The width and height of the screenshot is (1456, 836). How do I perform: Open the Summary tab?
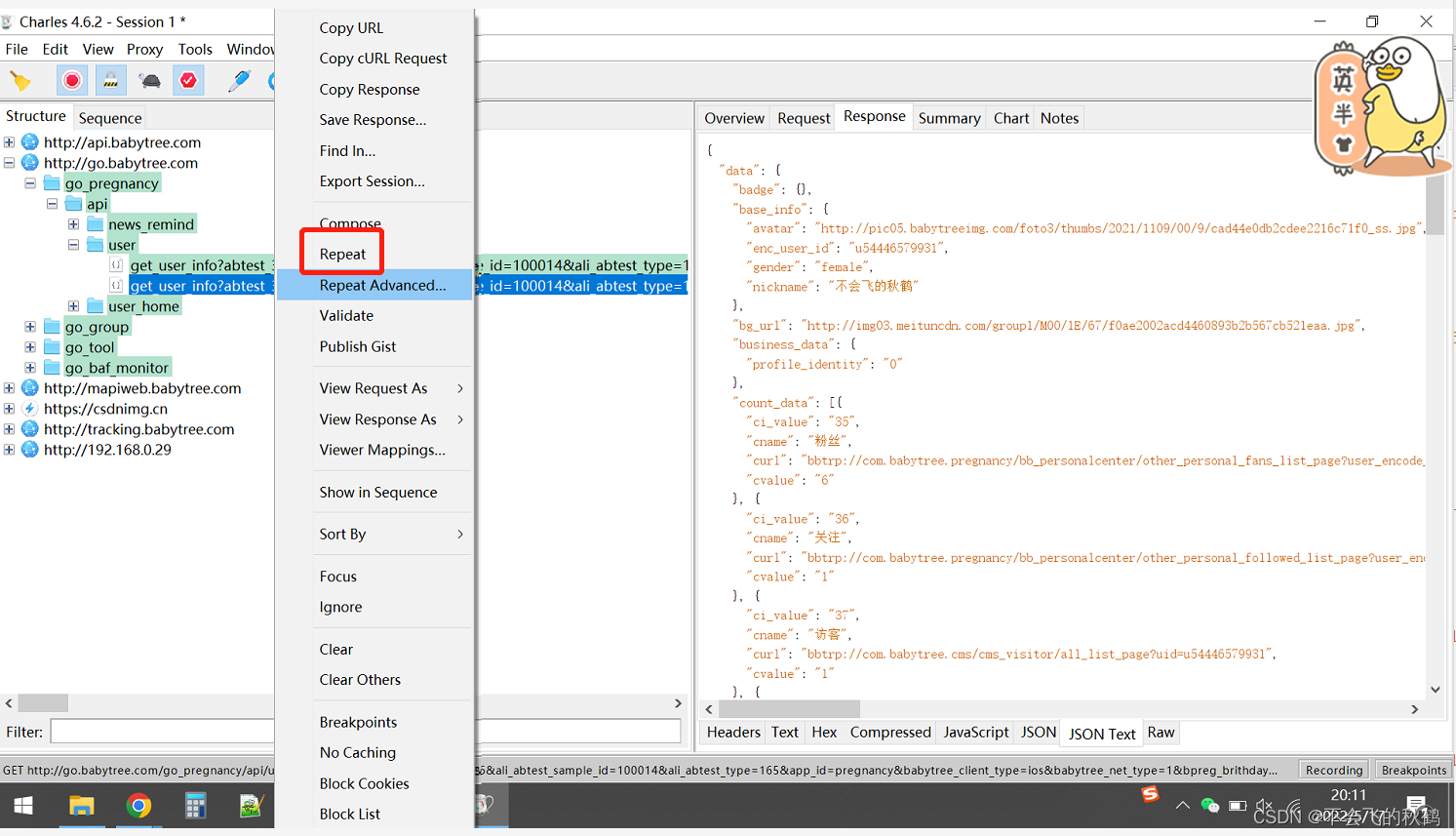point(949,118)
